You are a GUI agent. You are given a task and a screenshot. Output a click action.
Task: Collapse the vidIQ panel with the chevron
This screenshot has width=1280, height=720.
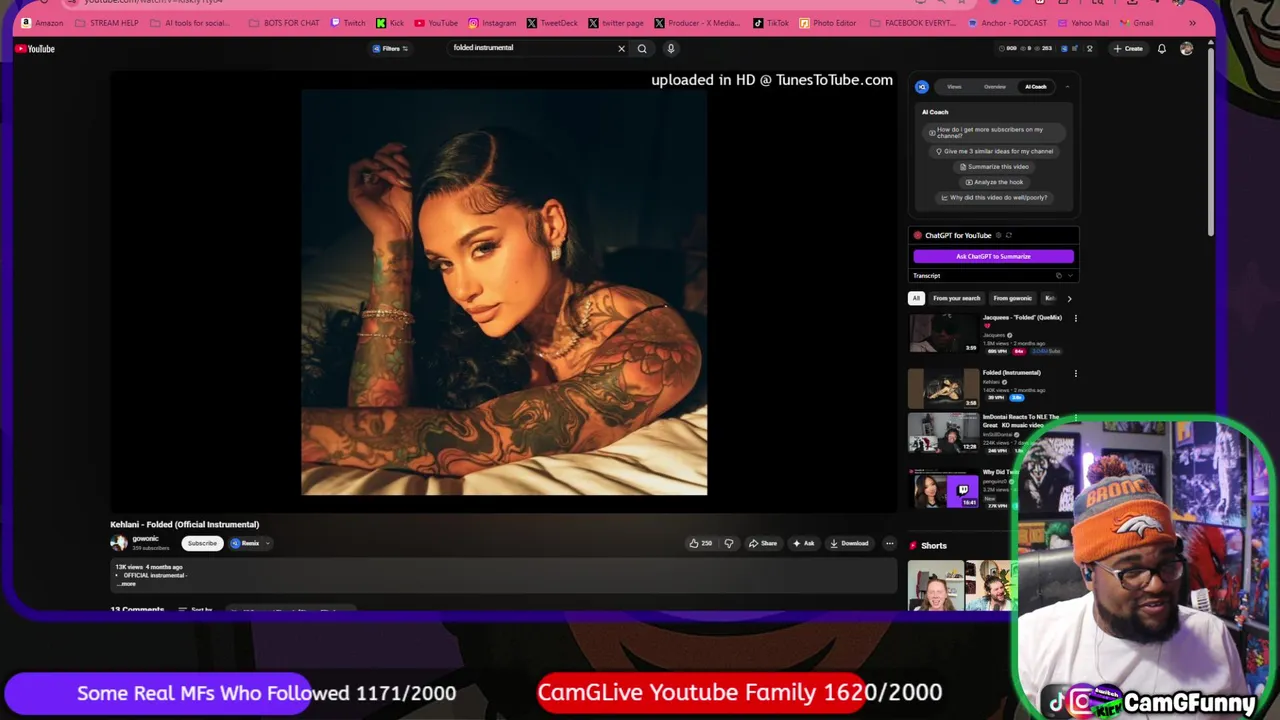coord(1067,87)
